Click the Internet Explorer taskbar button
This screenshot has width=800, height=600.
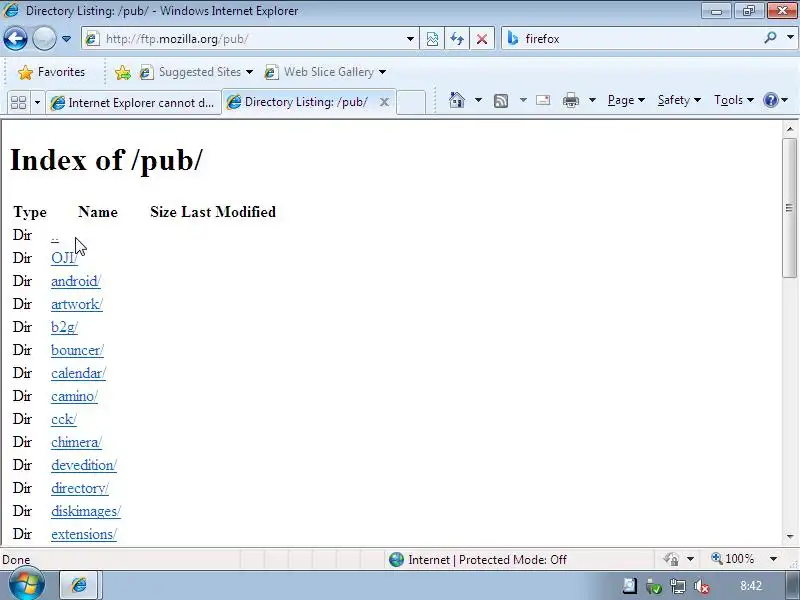point(79,585)
